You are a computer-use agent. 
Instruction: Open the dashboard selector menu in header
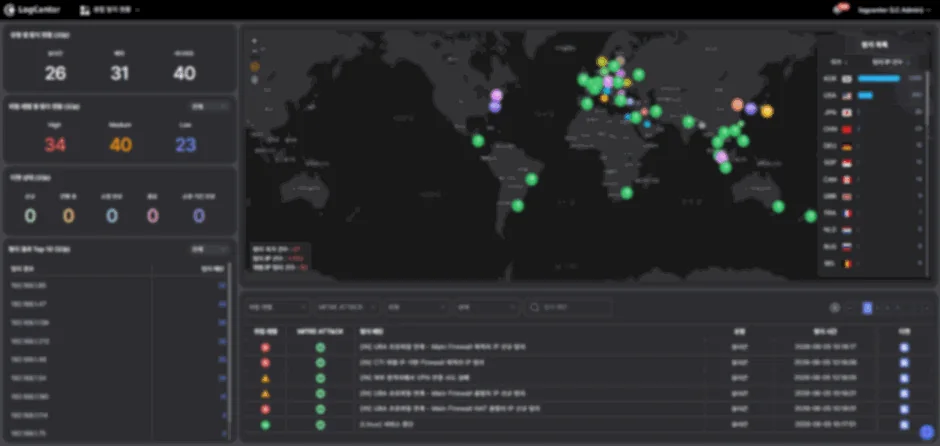[110, 10]
